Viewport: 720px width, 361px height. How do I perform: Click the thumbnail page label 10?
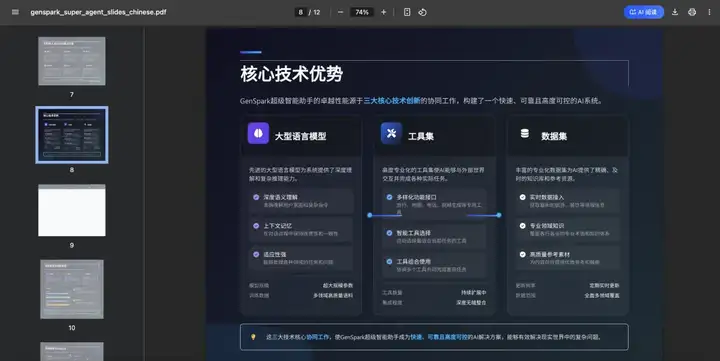point(72,327)
